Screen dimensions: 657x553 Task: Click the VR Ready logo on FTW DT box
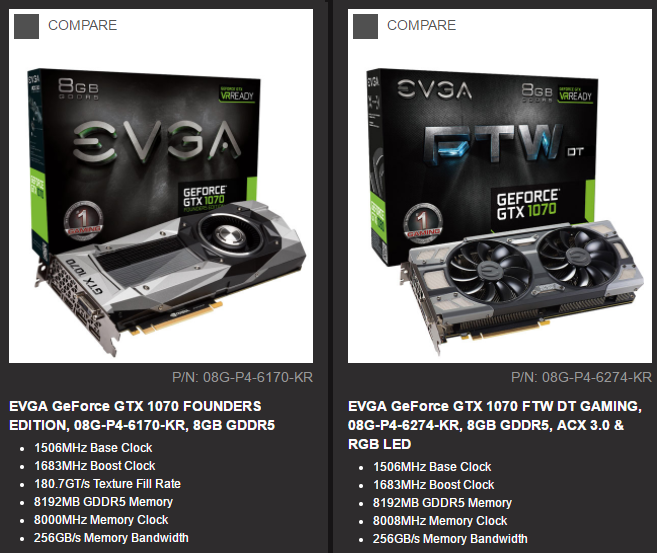576,94
